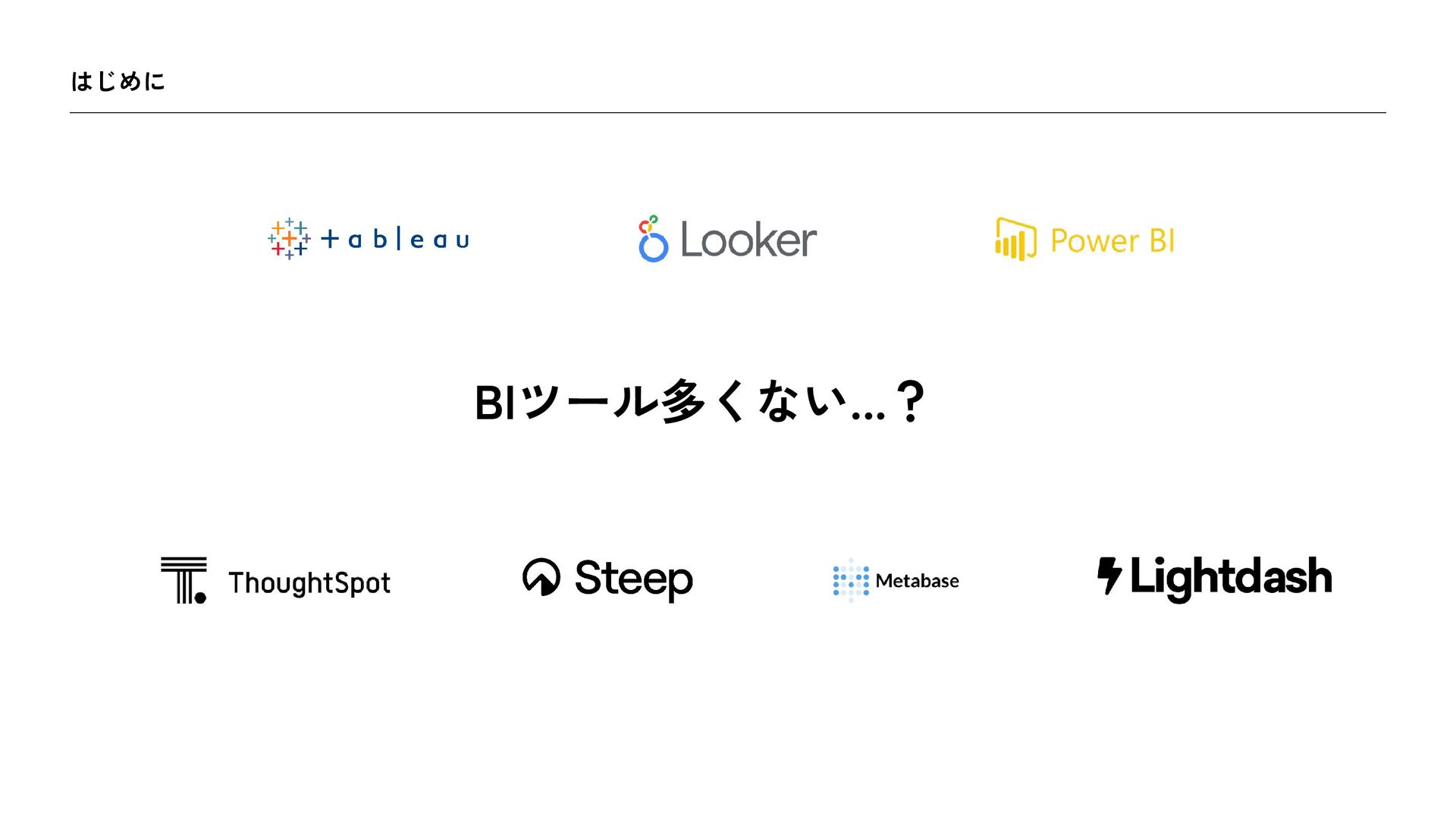1456x819 pixels.
Task: Click the ThoughtSpot T logo icon
Action: click(184, 580)
